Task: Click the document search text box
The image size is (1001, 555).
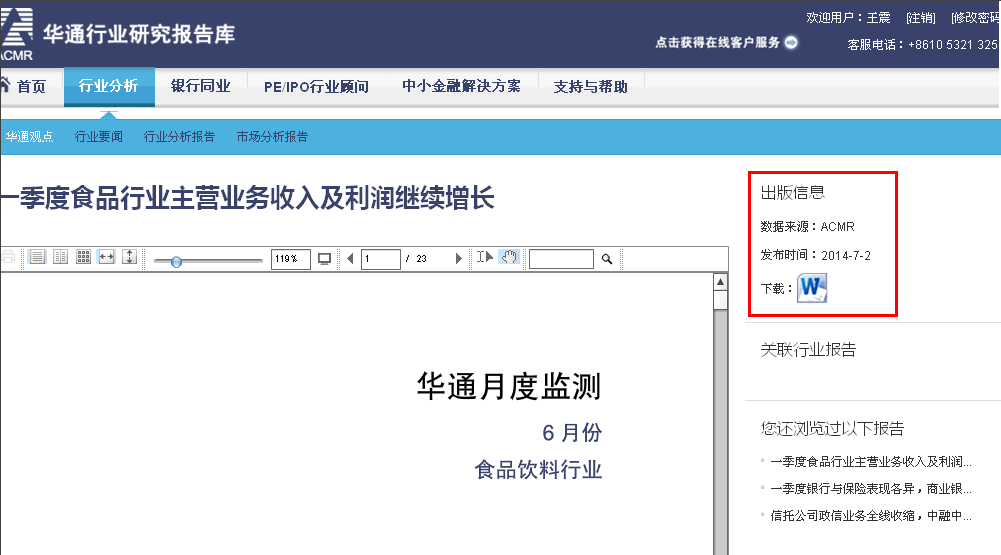Action: point(561,259)
